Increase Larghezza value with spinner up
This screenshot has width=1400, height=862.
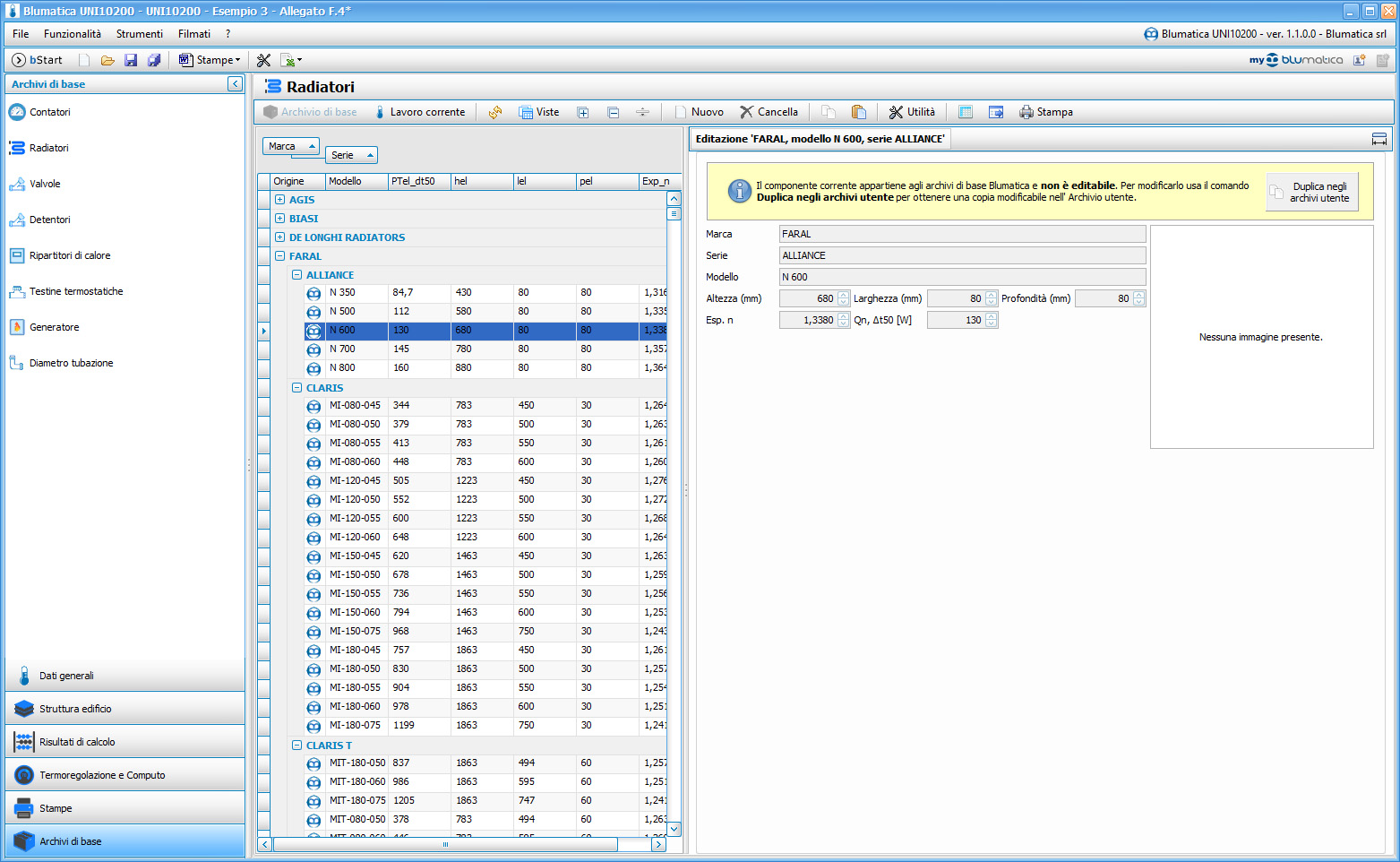[x=991, y=295]
